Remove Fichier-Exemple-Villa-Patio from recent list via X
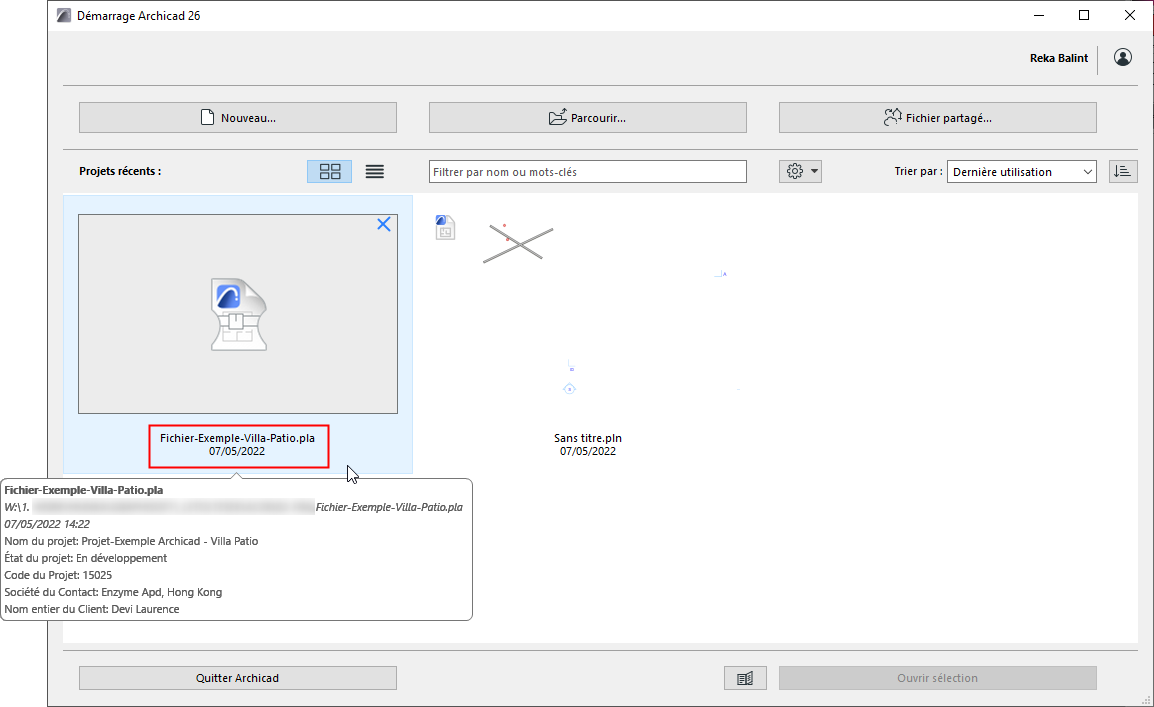Image resolution: width=1154 pixels, height=707 pixels. tap(383, 224)
